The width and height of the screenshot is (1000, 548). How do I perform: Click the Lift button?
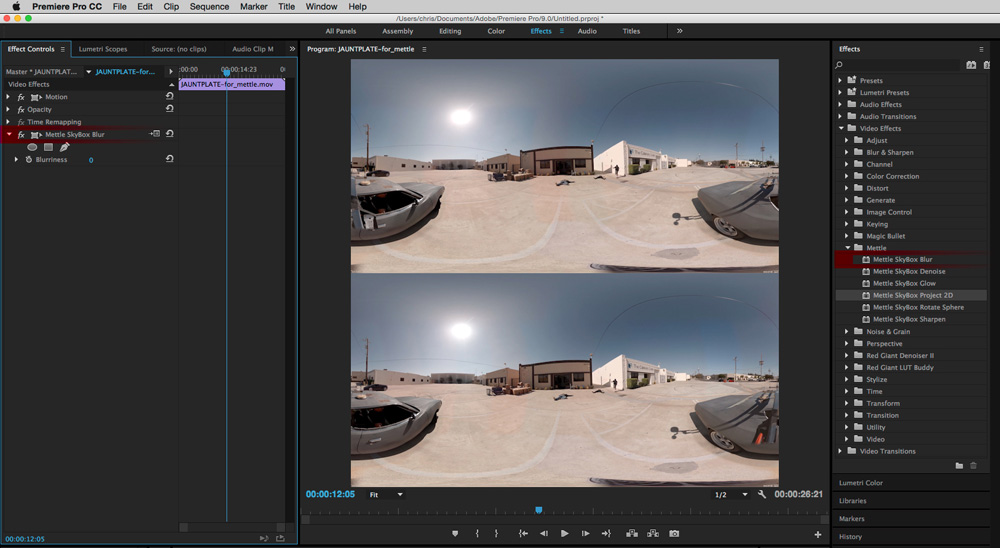tap(631, 533)
